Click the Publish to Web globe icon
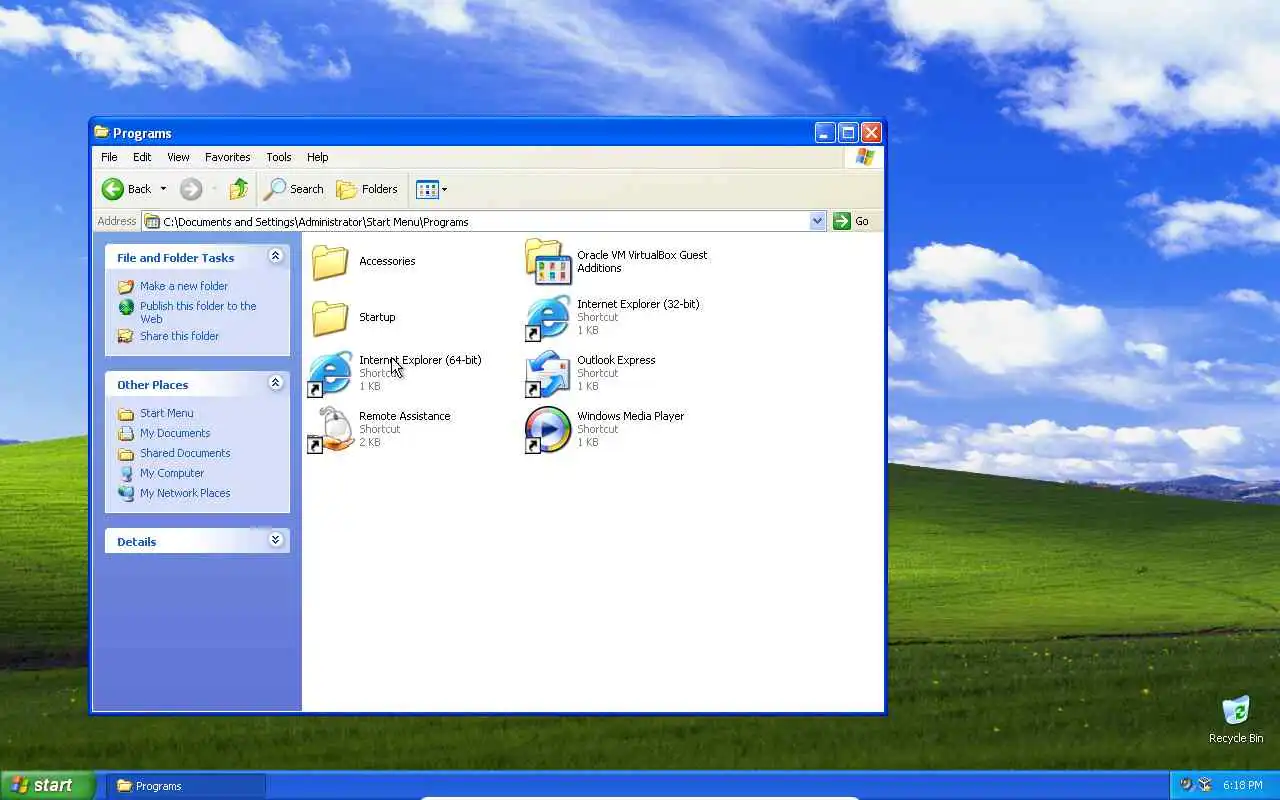The height and width of the screenshot is (800, 1280). click(126, 307)
